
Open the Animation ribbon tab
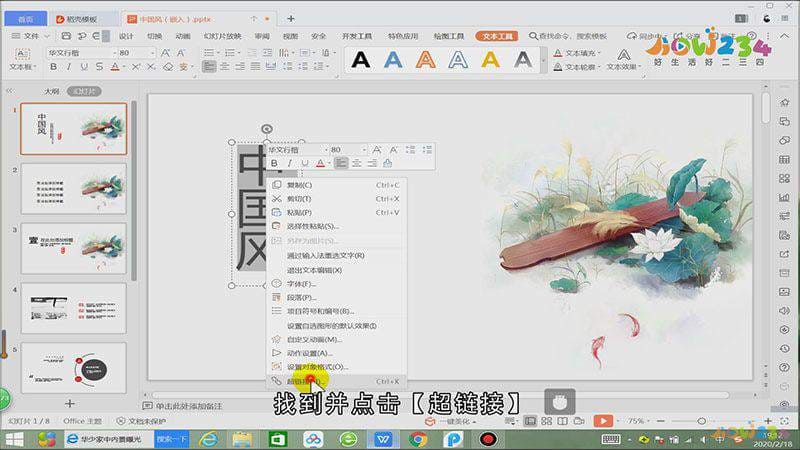[183, 36]
